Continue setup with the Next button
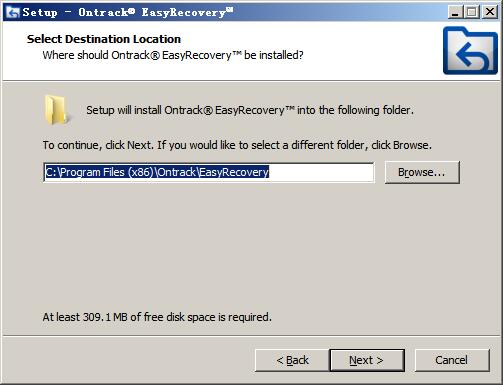This screenshot has width=503, height=385. pyautogui.click(x=367, y=360)
